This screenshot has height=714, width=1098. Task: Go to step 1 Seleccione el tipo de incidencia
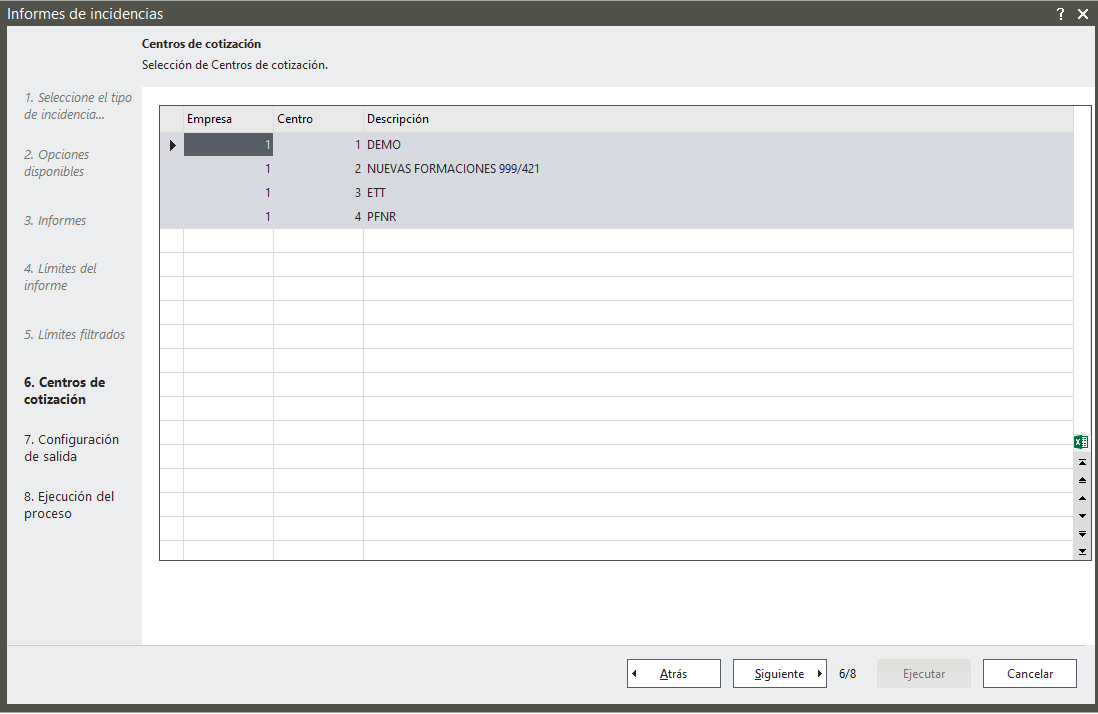point(78,106)
